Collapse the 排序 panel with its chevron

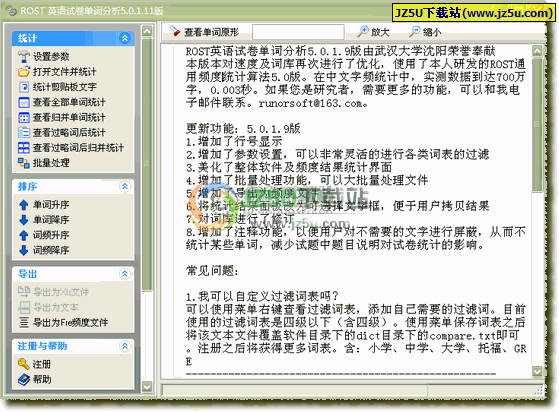pyautogui.click(x=125, y=186)
